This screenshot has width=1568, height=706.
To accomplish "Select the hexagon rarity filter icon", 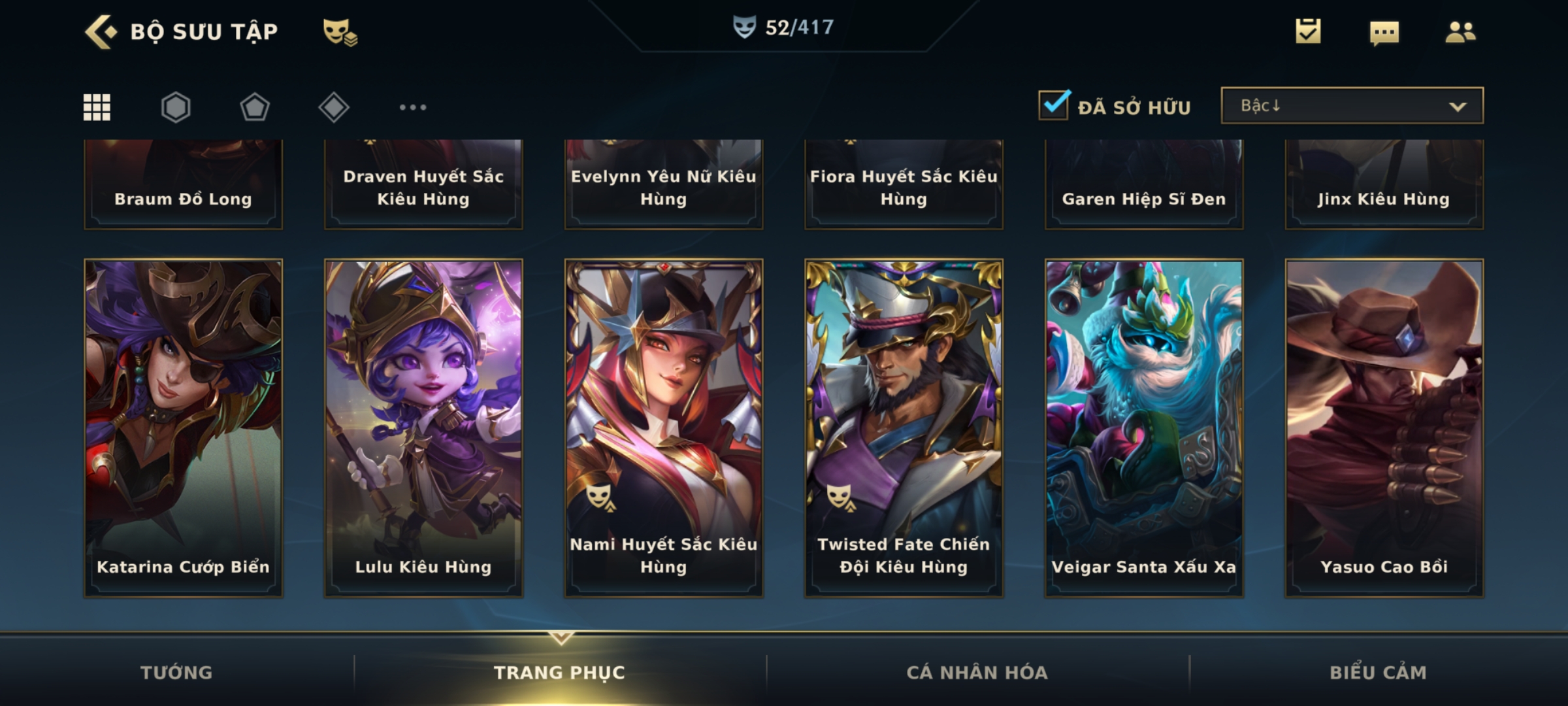I will tap(176, 107).
